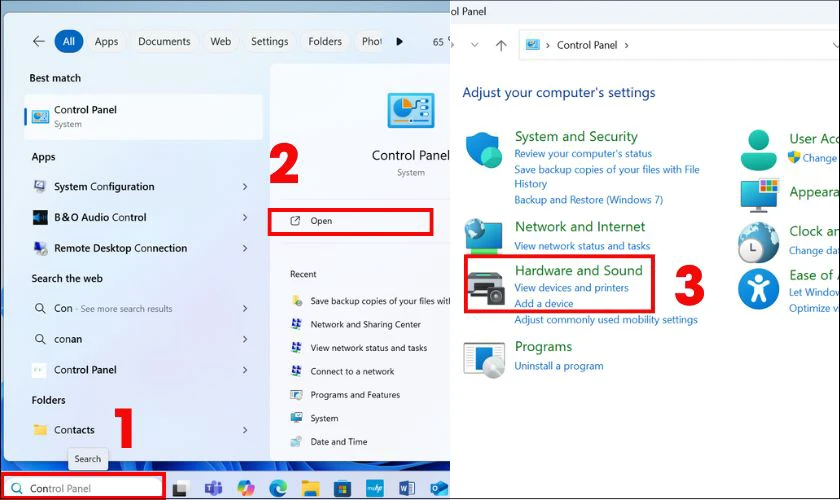Expand Remote Desktop Connection result chevron
The height and width of the screenshot is (500, 840).
[x=245, y=248]
